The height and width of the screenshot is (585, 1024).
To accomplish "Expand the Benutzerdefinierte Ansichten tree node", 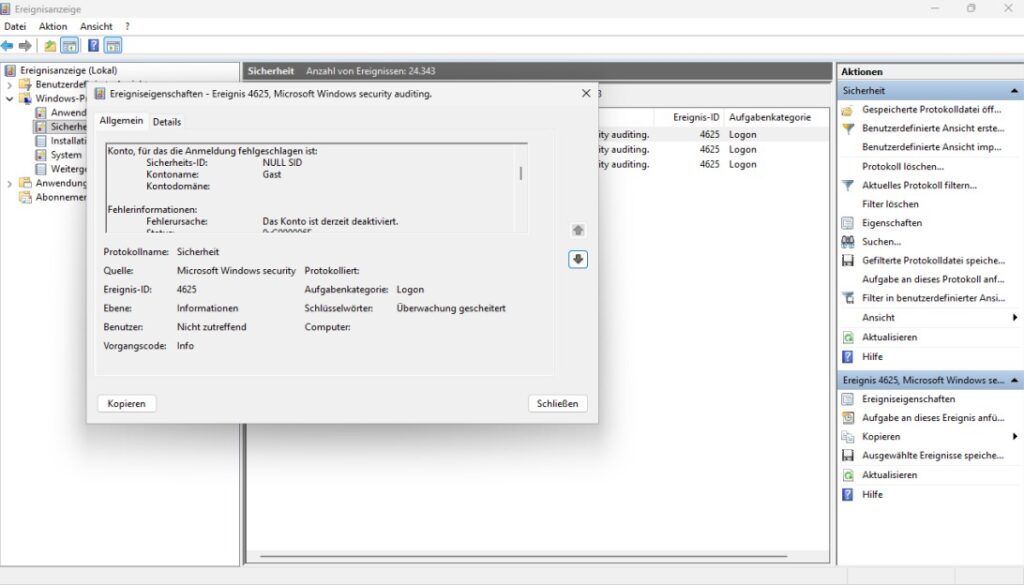I will tap(10, 85).
